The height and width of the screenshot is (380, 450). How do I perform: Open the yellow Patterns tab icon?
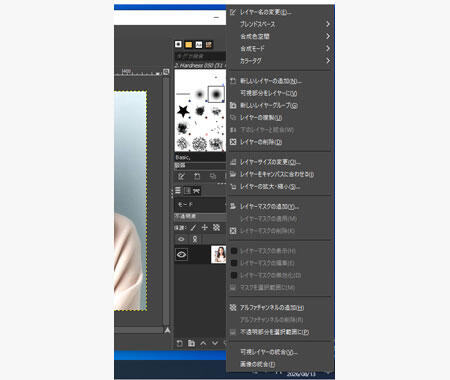pyautogui.click(x=188, y=44)
